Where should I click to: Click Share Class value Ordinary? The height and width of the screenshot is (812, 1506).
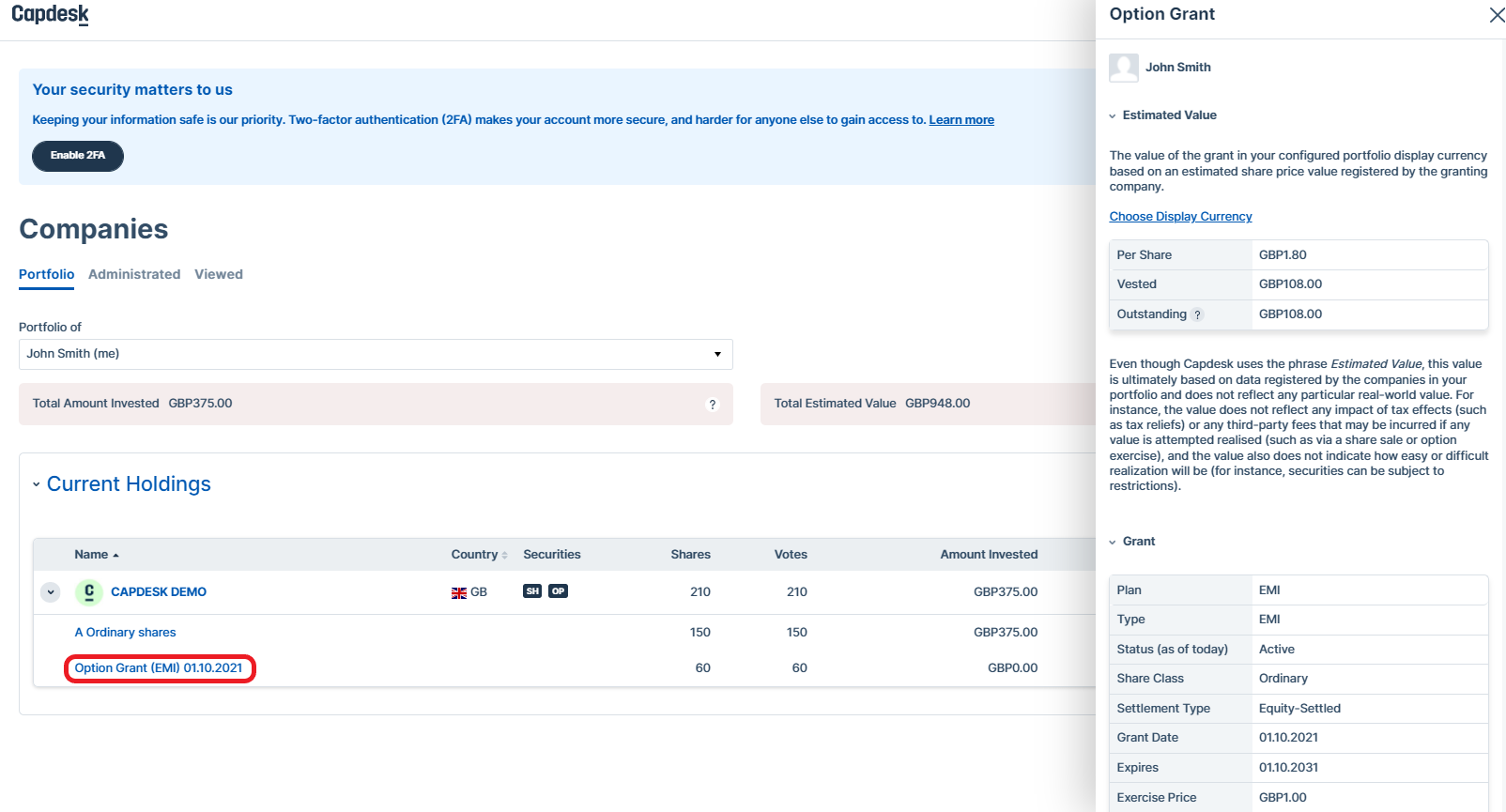click(1283, 679)
